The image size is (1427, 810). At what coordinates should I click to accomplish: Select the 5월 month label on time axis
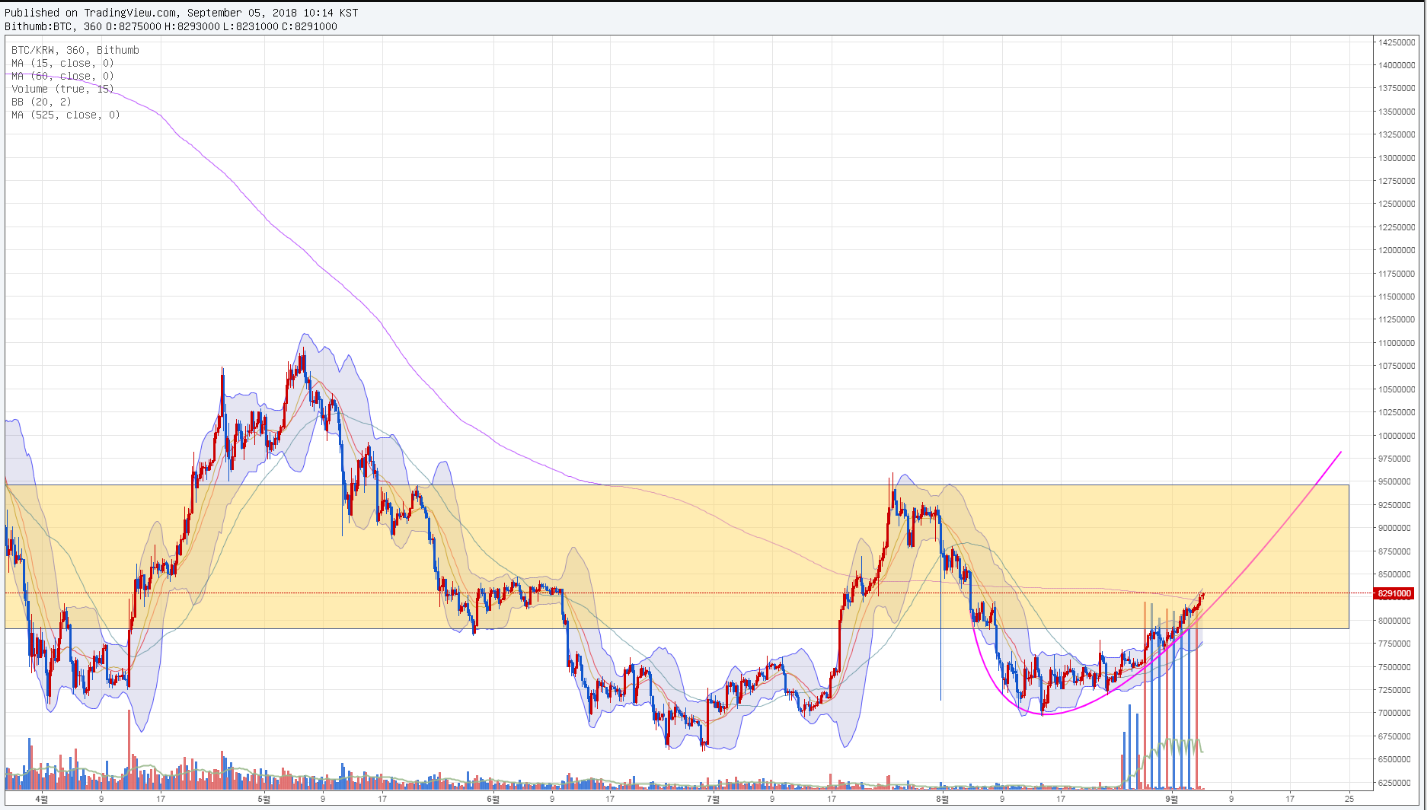pyautogui.click(x=263, y=799)
